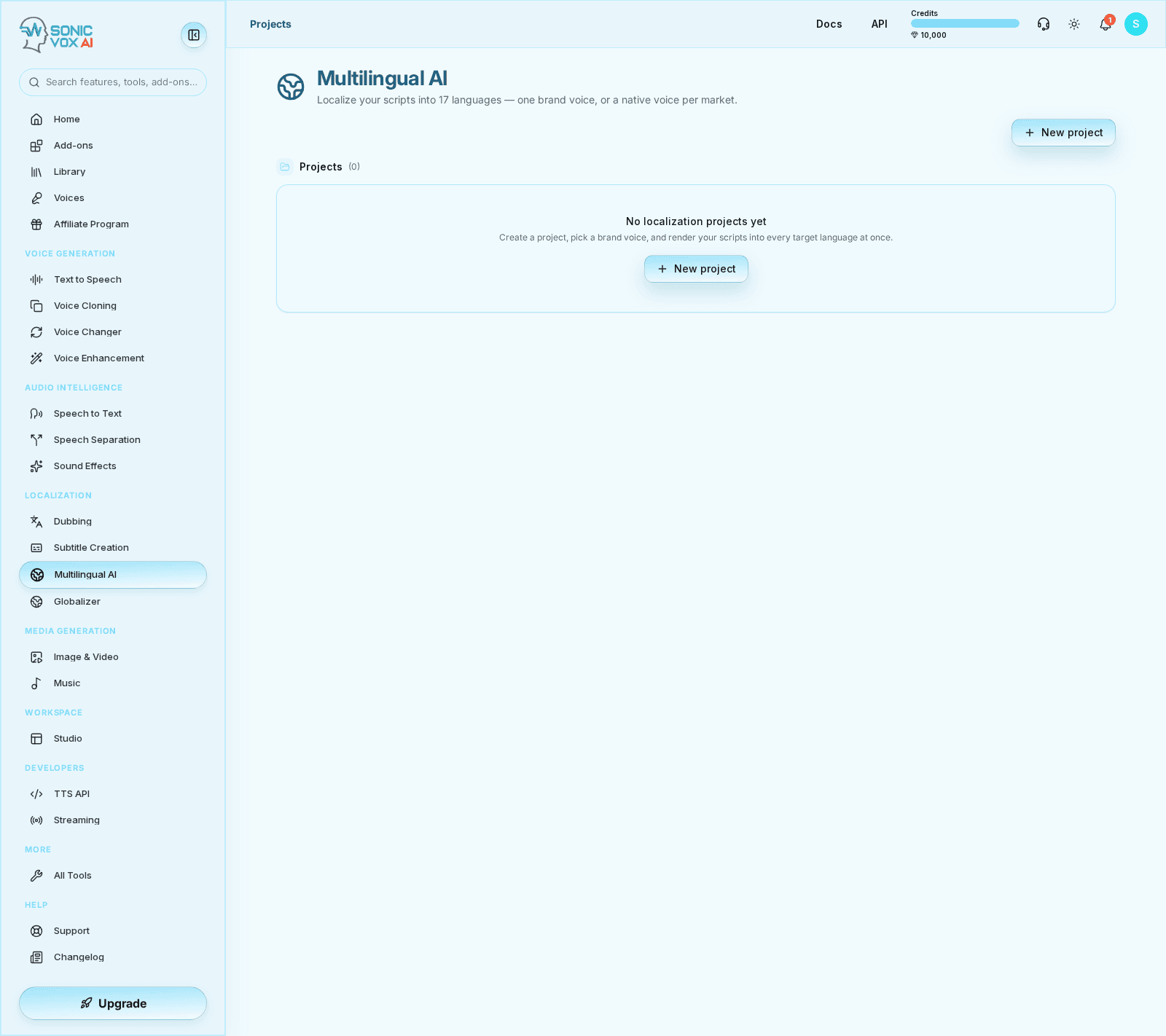Viewport: 1166px width, 1036px height.
Task: Open the support headset icon in the header
Action: (1044, 24)
